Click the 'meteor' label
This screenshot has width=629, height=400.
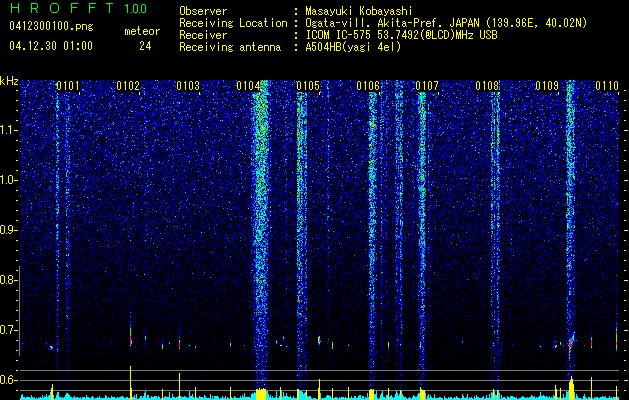coord(142,31)
